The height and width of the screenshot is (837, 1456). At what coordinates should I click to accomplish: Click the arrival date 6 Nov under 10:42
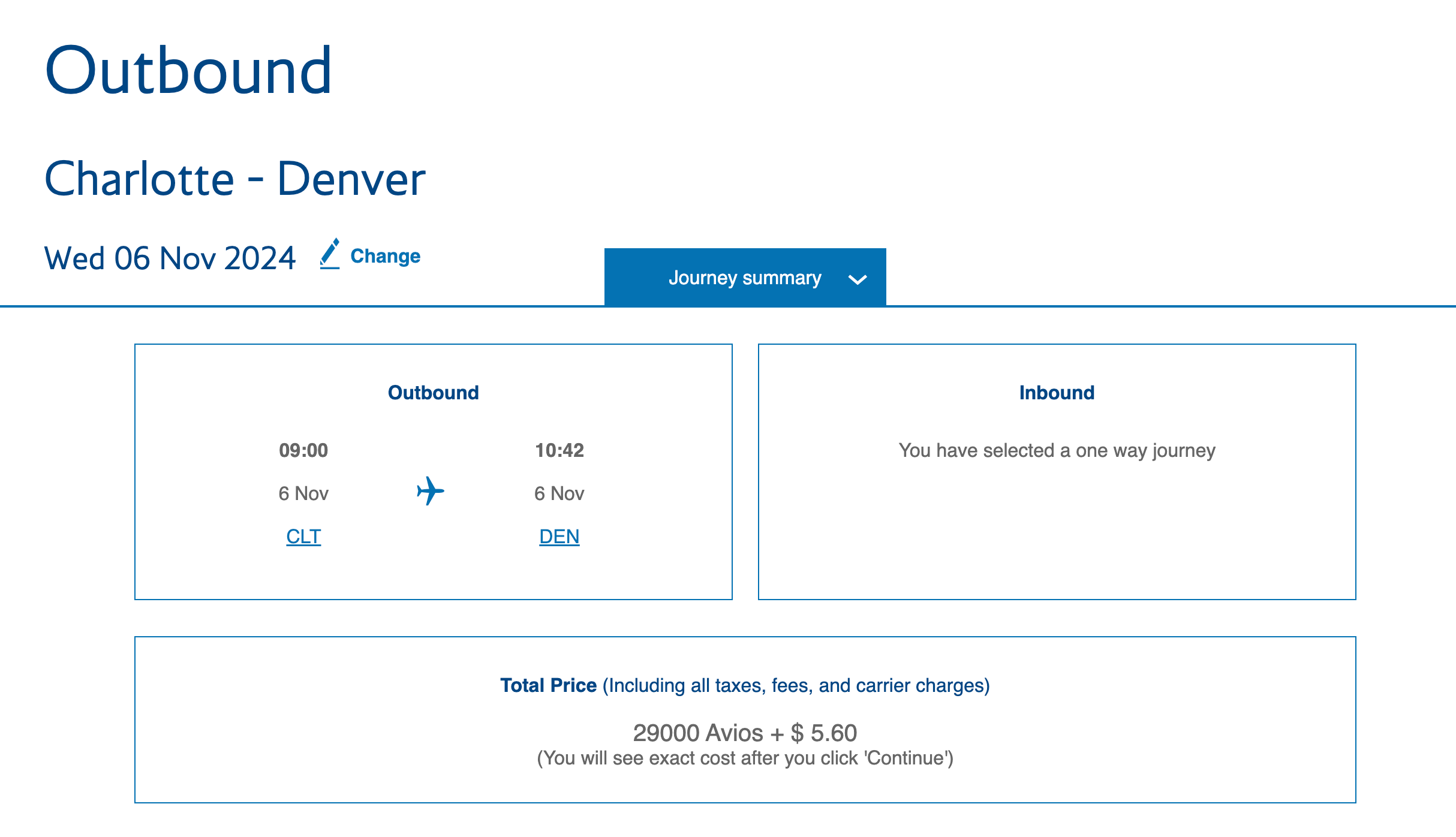[559, 493]
